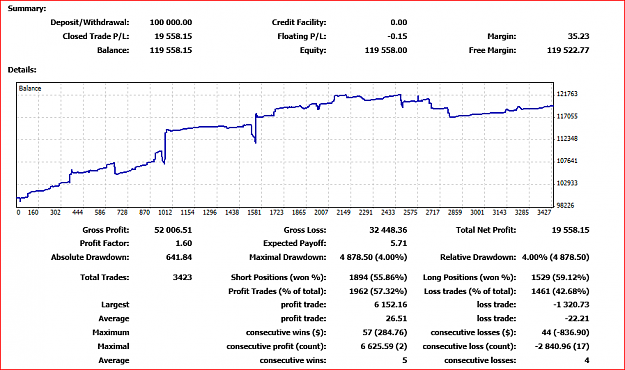Click Long Positions value 1529 (59.12%)
Image resolution: width=625 pixels, height=370 pixels.
click(560, 277)
